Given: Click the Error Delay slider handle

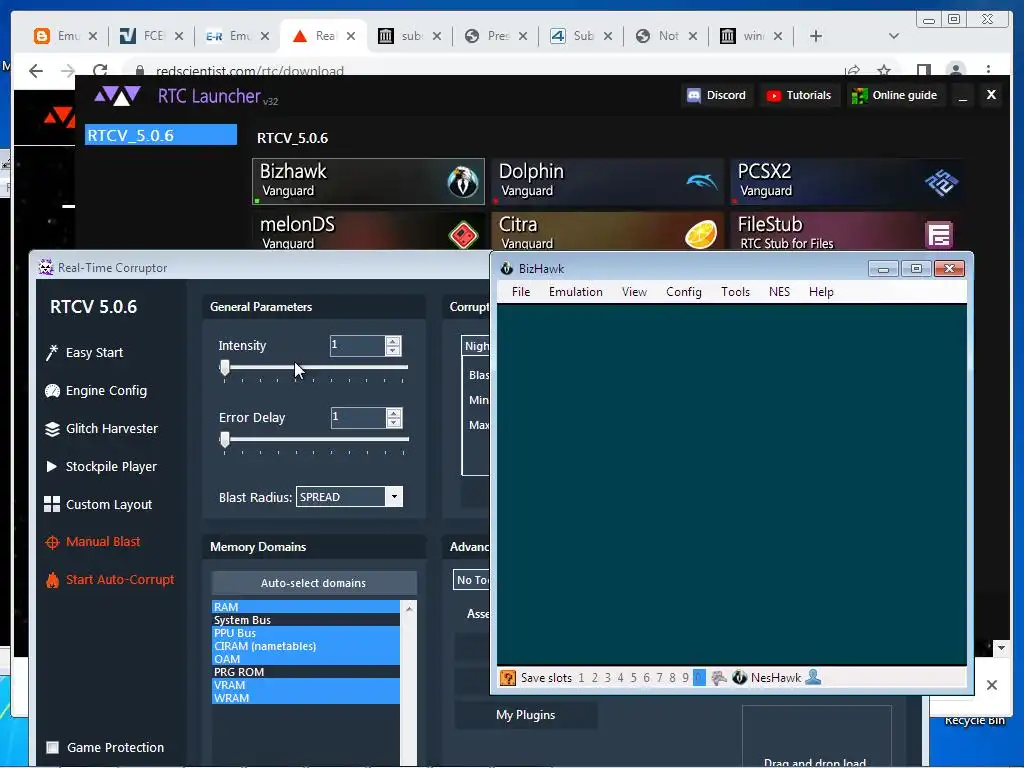Looking at the screenshot, I should (225, 440).
